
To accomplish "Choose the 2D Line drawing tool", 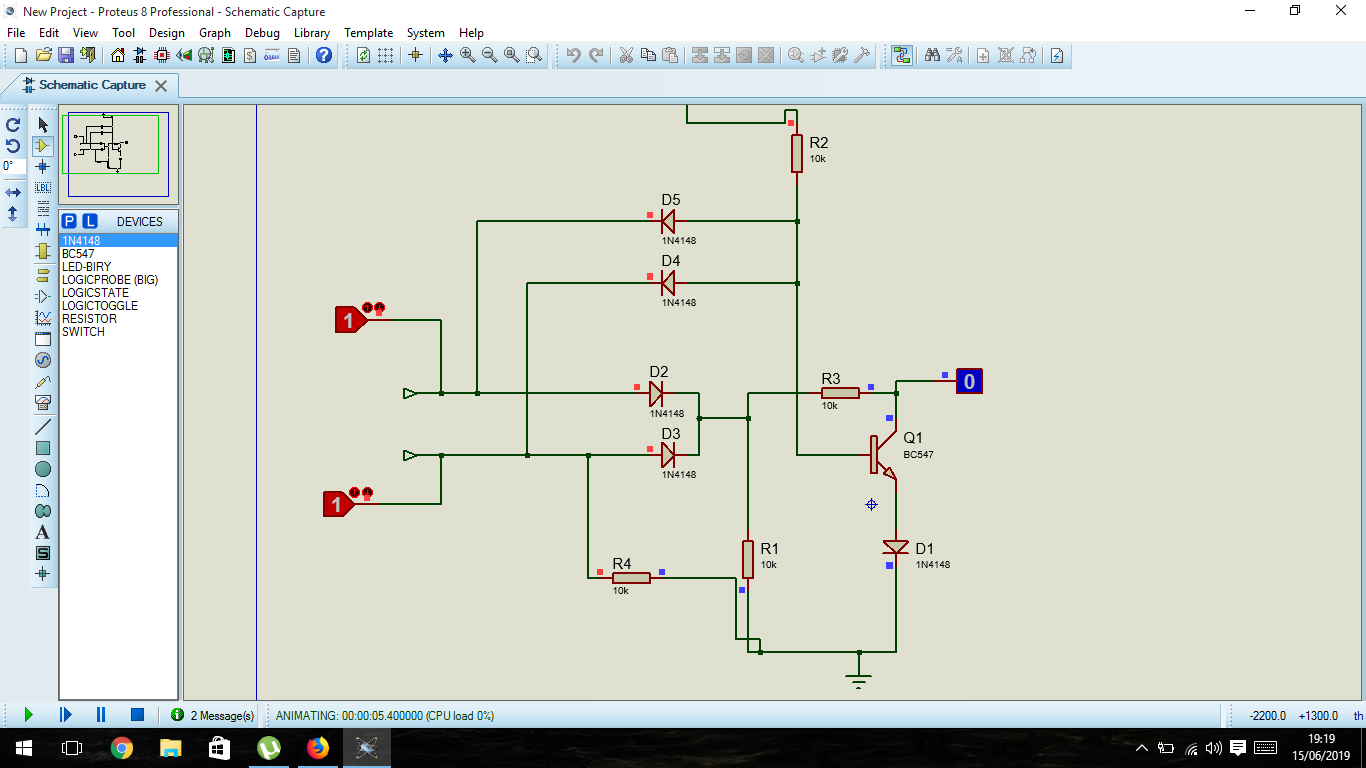I will pos(43,427).
